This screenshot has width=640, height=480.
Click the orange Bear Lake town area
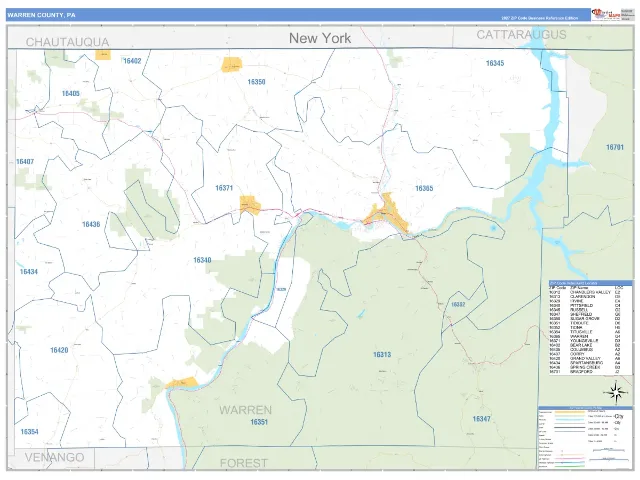[x=103, y=55]
